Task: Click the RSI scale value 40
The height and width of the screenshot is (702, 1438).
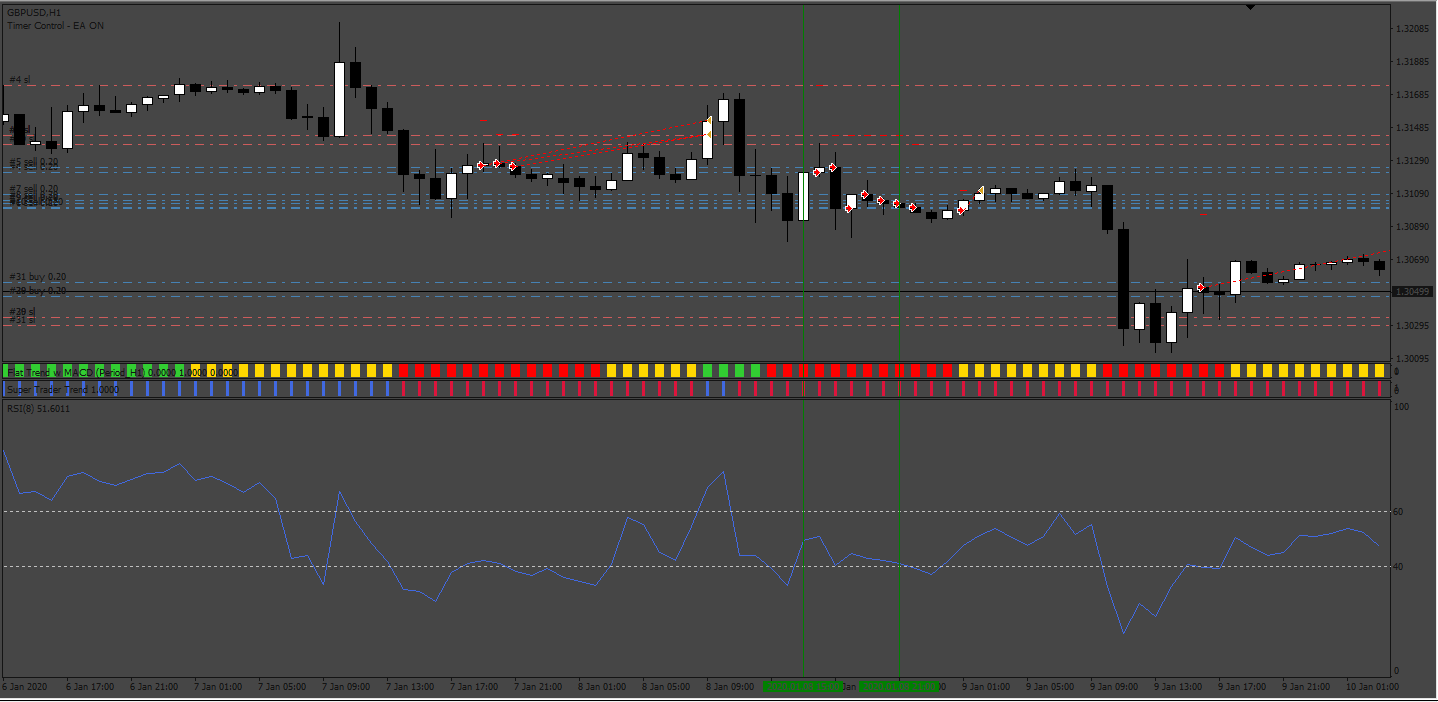Action: [1400, 567]
